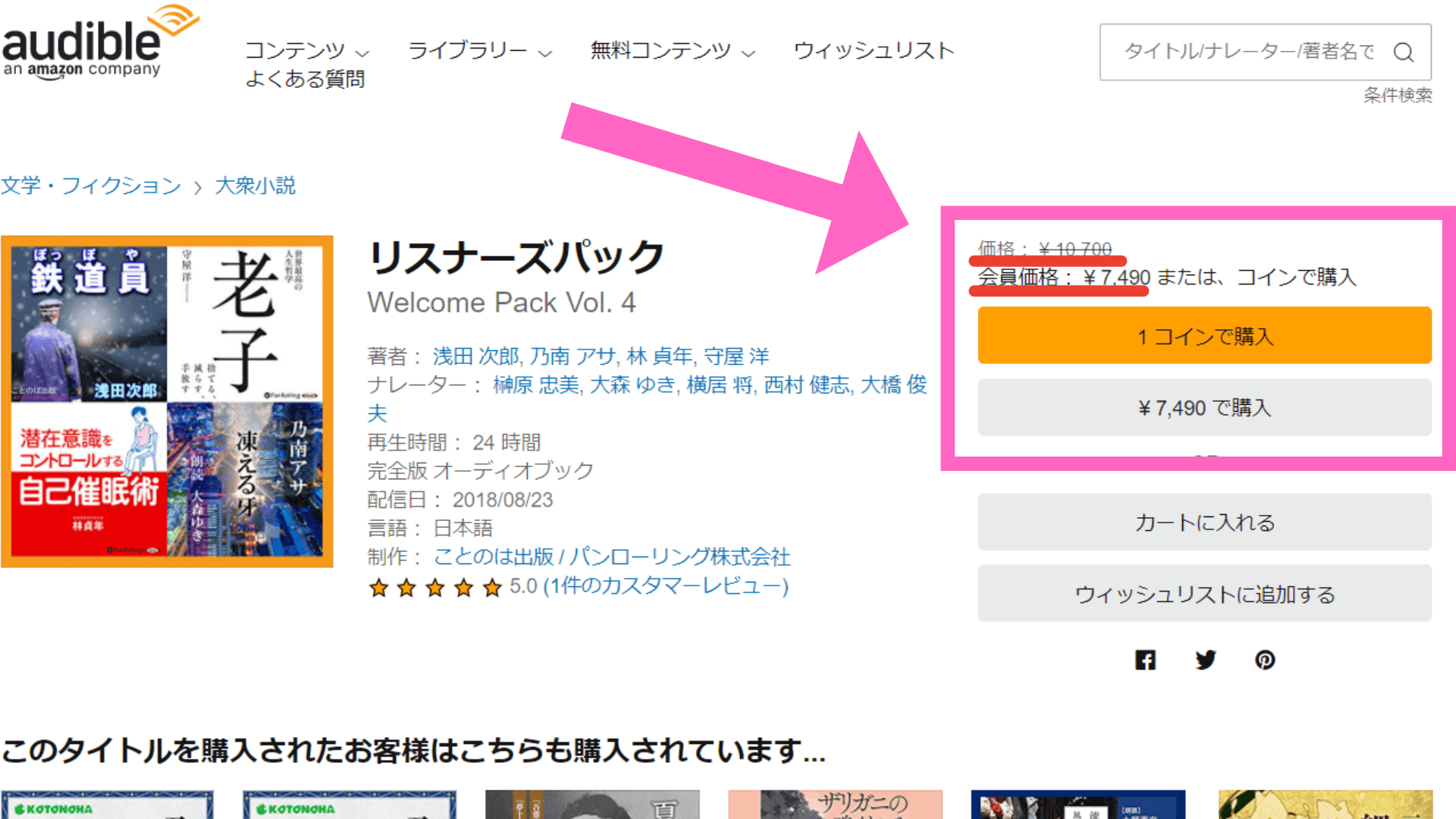1456x819 pixels.
Task: Open author 浅田 次郎 link
Action: pos(475,356)
